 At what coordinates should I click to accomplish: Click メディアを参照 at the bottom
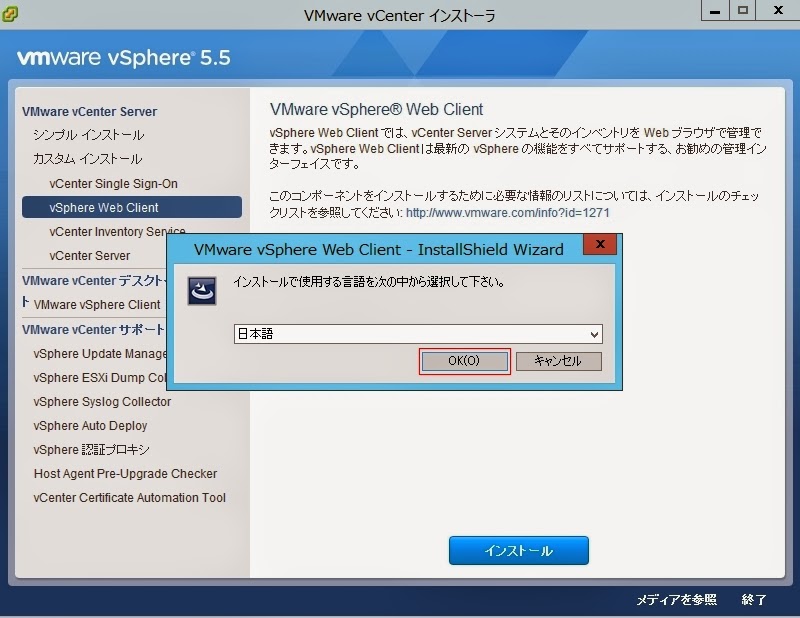[677, 600]
